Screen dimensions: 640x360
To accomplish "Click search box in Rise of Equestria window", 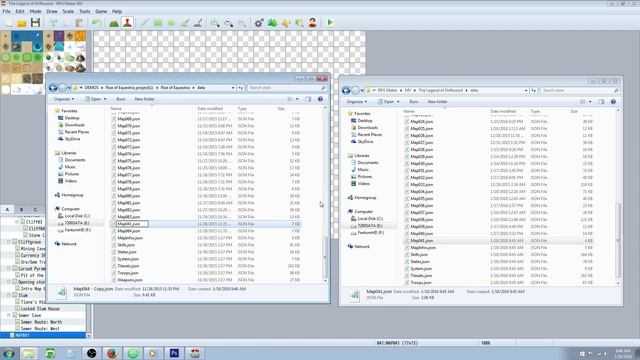I will [287, 88].
